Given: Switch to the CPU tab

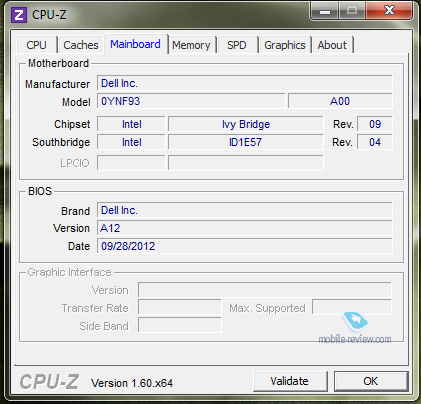Looking at the screenshot, I should [36, 45].
